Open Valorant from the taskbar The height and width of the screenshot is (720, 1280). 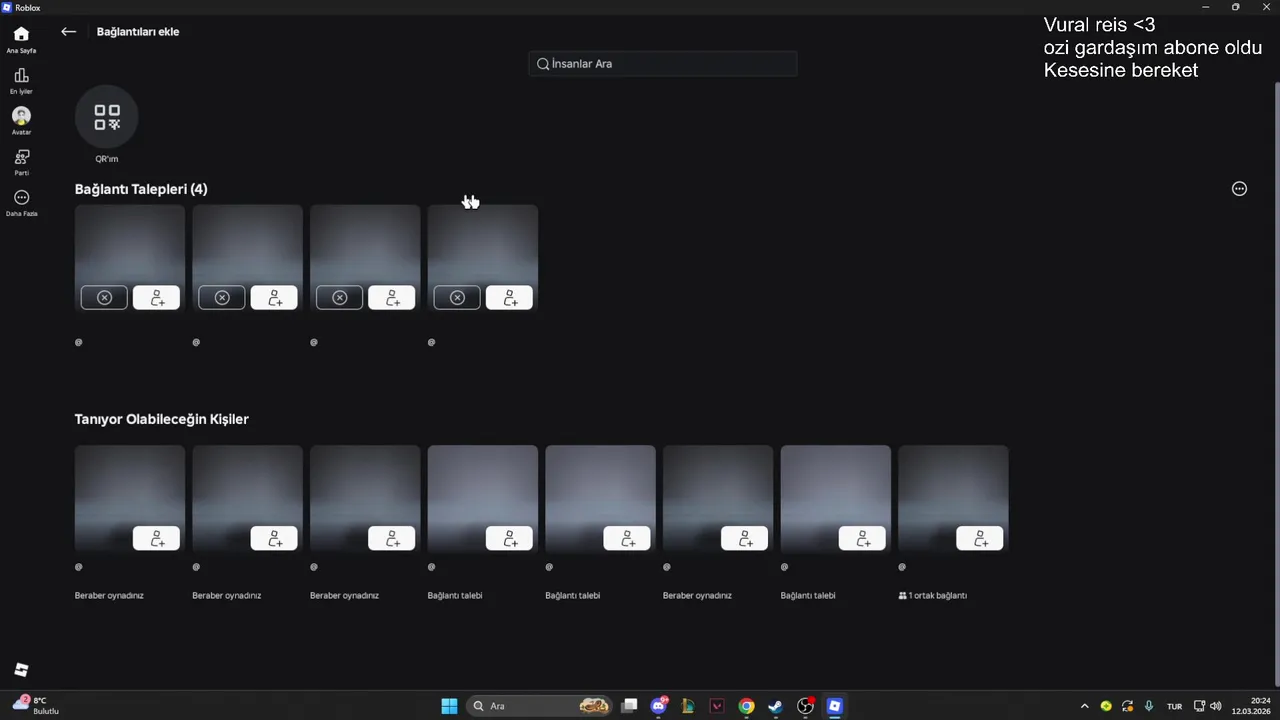(717, 706)
